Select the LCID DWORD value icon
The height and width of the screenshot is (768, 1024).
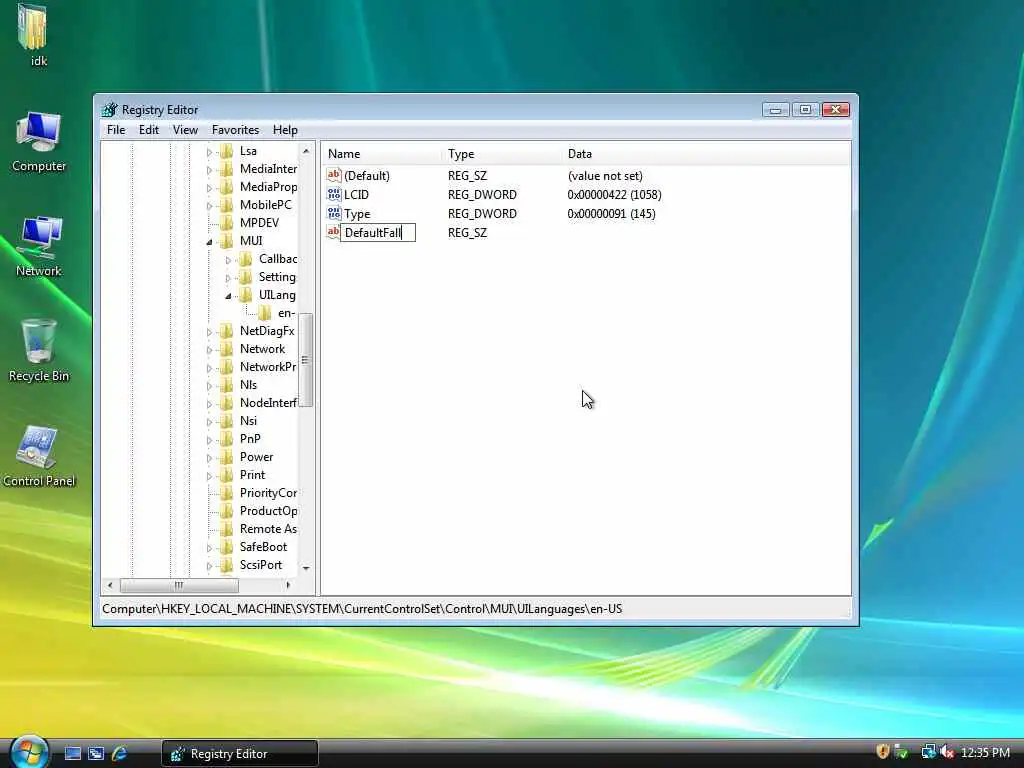coord(334,194)
